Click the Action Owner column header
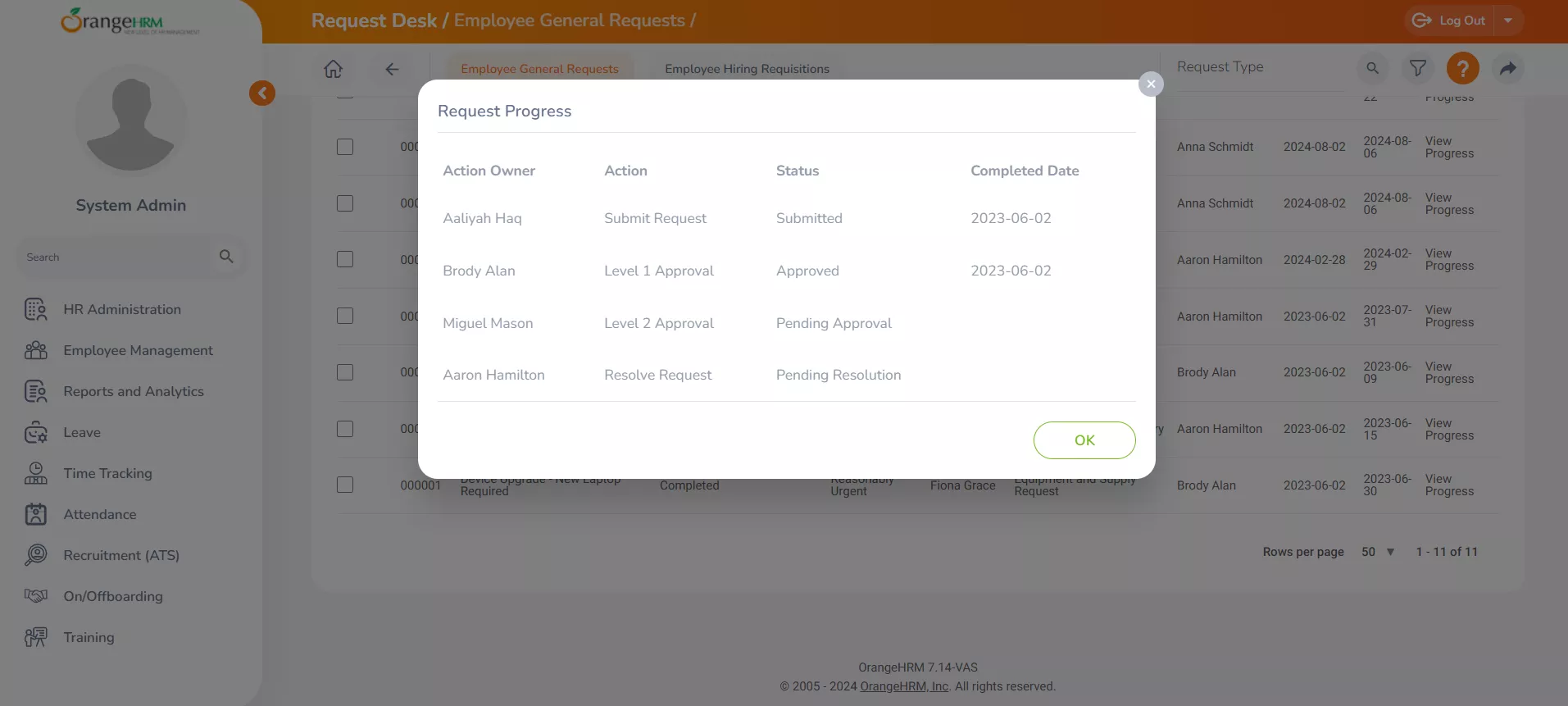 point(489,171)
